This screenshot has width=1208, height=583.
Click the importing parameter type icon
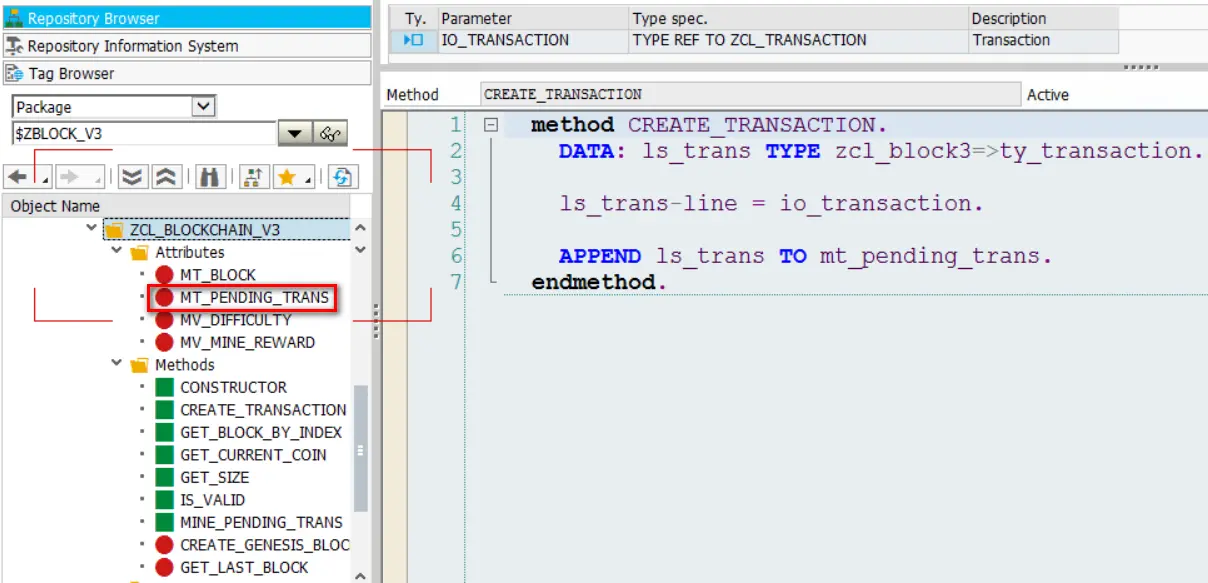tap(413, 40)
